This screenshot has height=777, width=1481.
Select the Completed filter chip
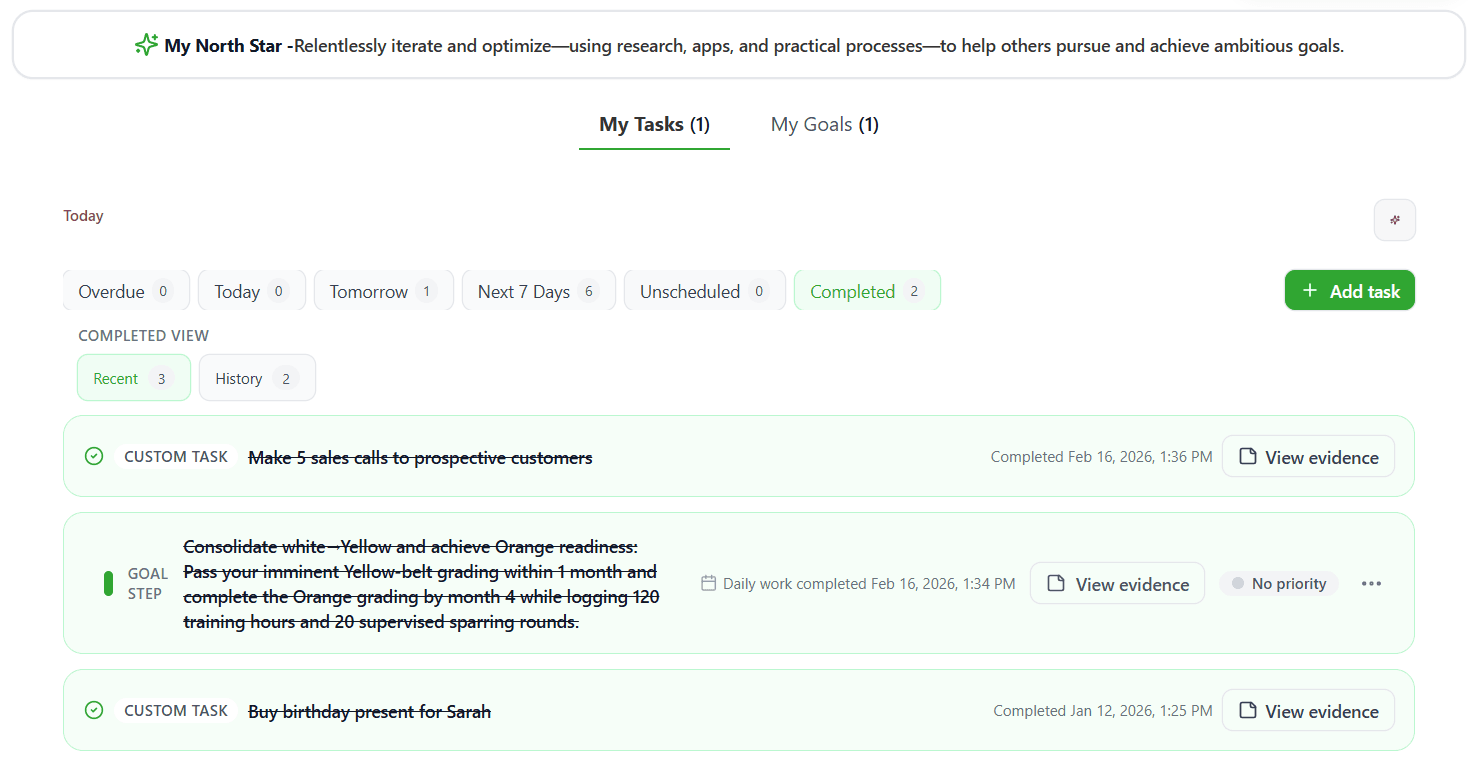tap(867, 290)
